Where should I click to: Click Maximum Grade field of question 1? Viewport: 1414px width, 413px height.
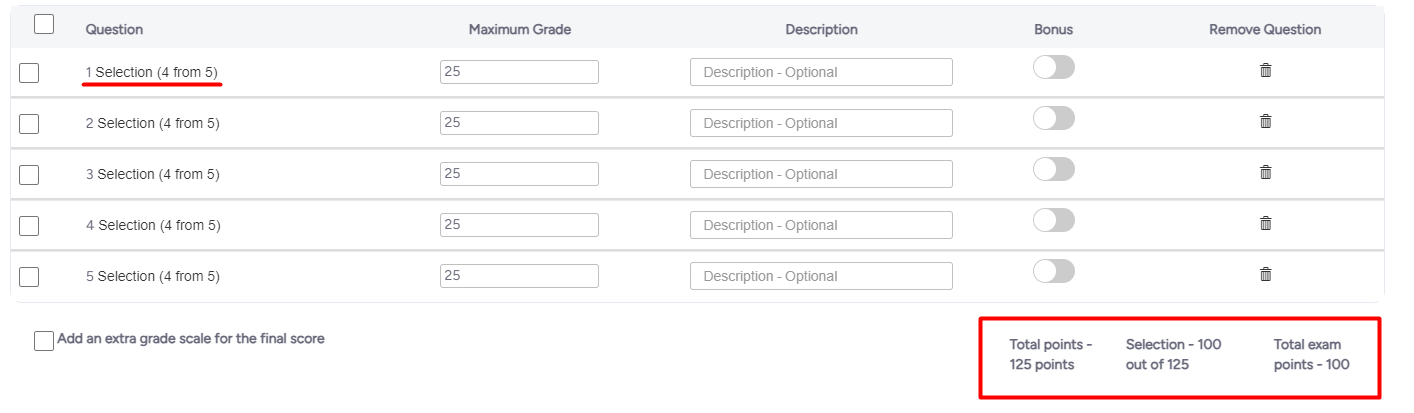(519, 72)
